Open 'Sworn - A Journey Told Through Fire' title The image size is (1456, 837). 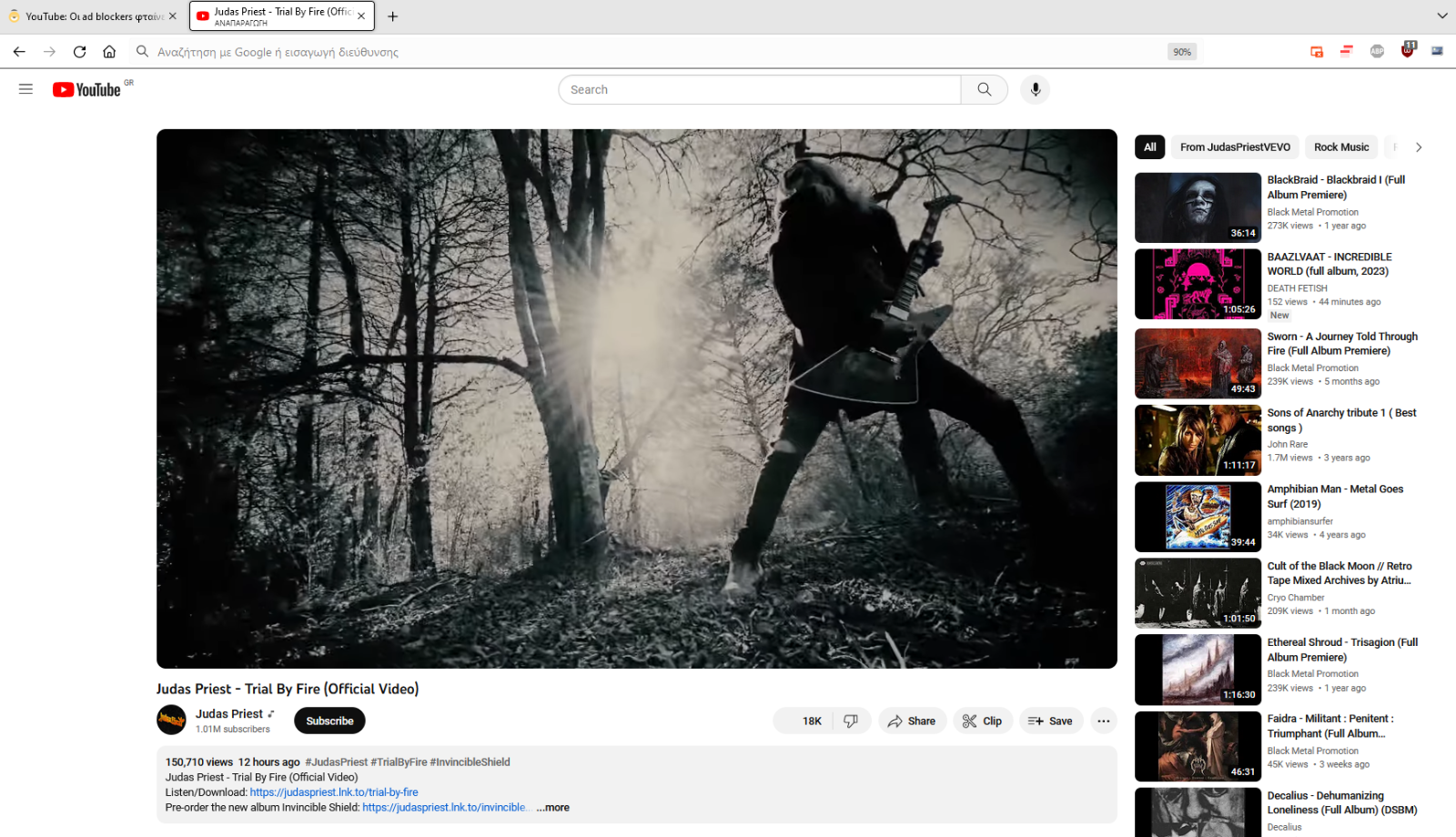1342,343
